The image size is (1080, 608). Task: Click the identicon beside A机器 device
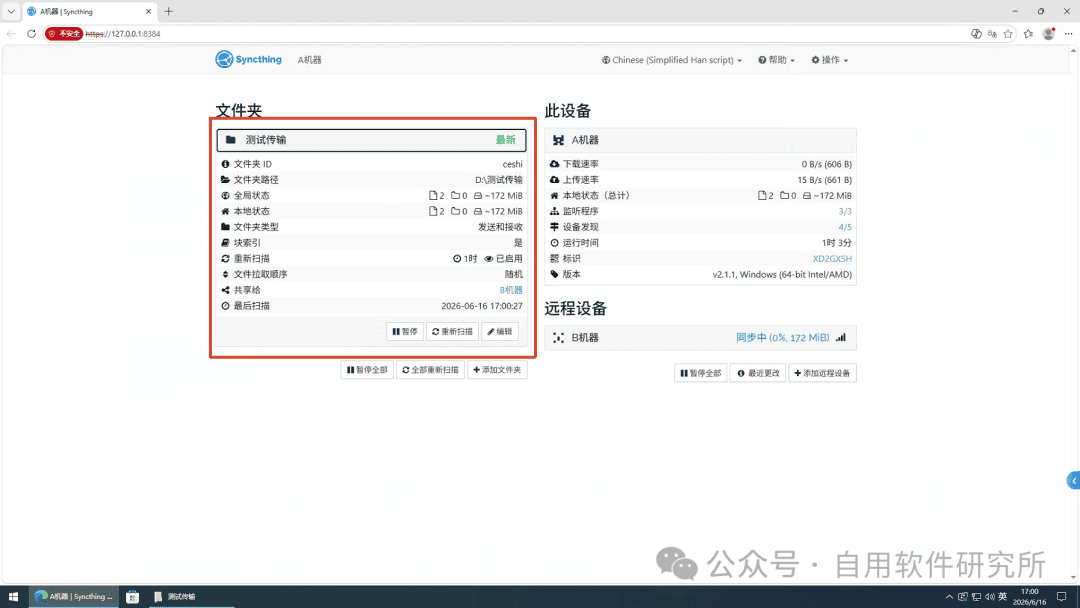pos(559,140)
